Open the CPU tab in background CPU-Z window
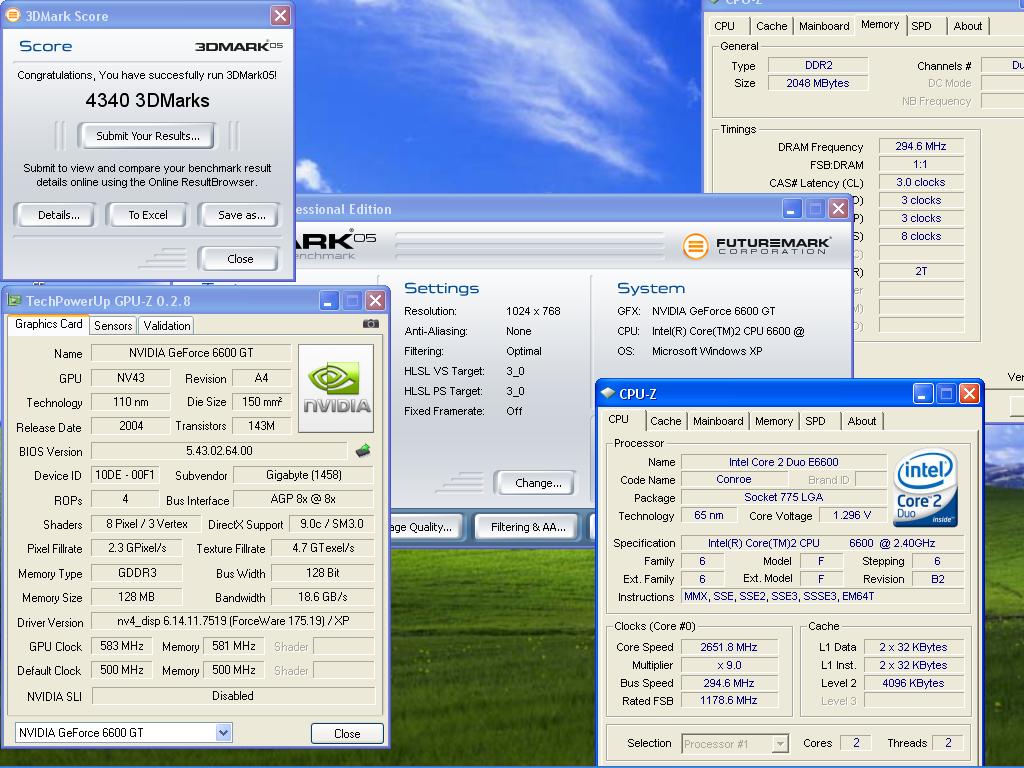 coord(724,26)
